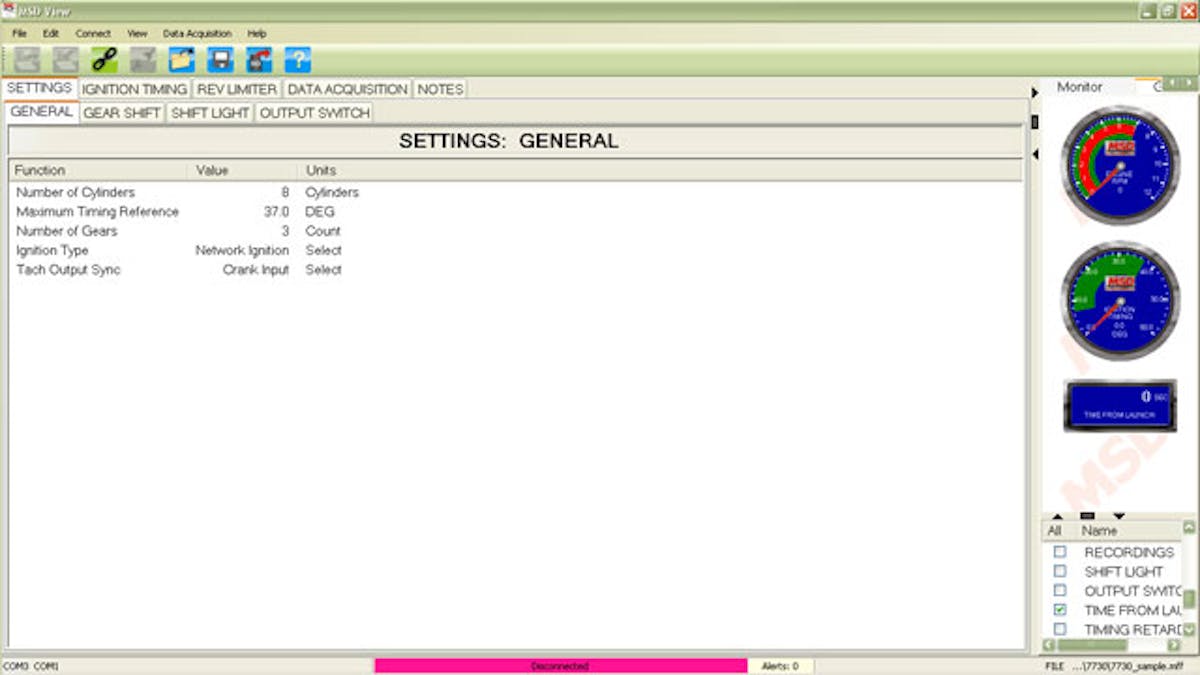Click the Name column header in monitor list

[1100, 531]
